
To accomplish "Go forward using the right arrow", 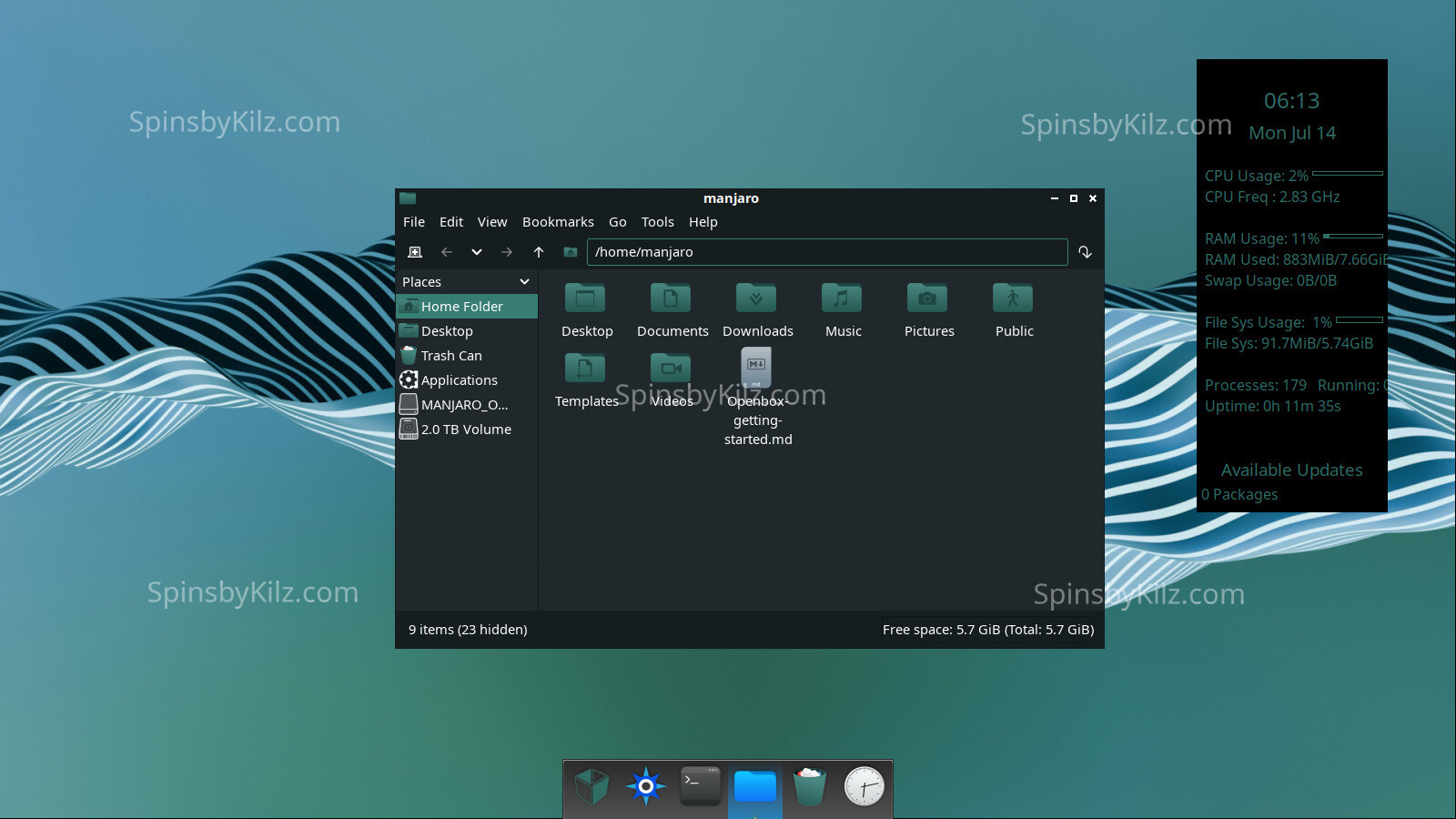I will coord(507,252).
